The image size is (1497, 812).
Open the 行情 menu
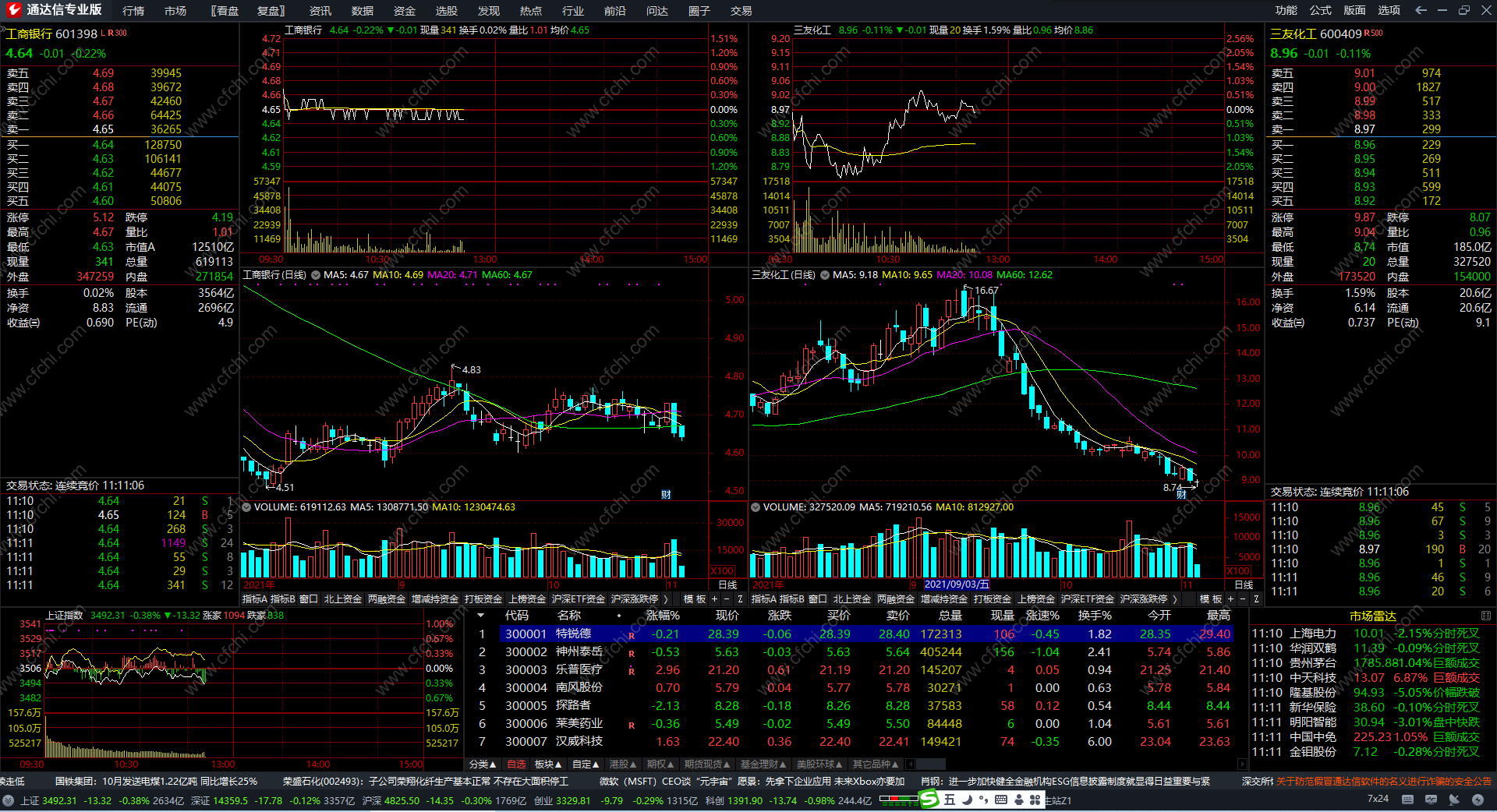pos(133,11)
